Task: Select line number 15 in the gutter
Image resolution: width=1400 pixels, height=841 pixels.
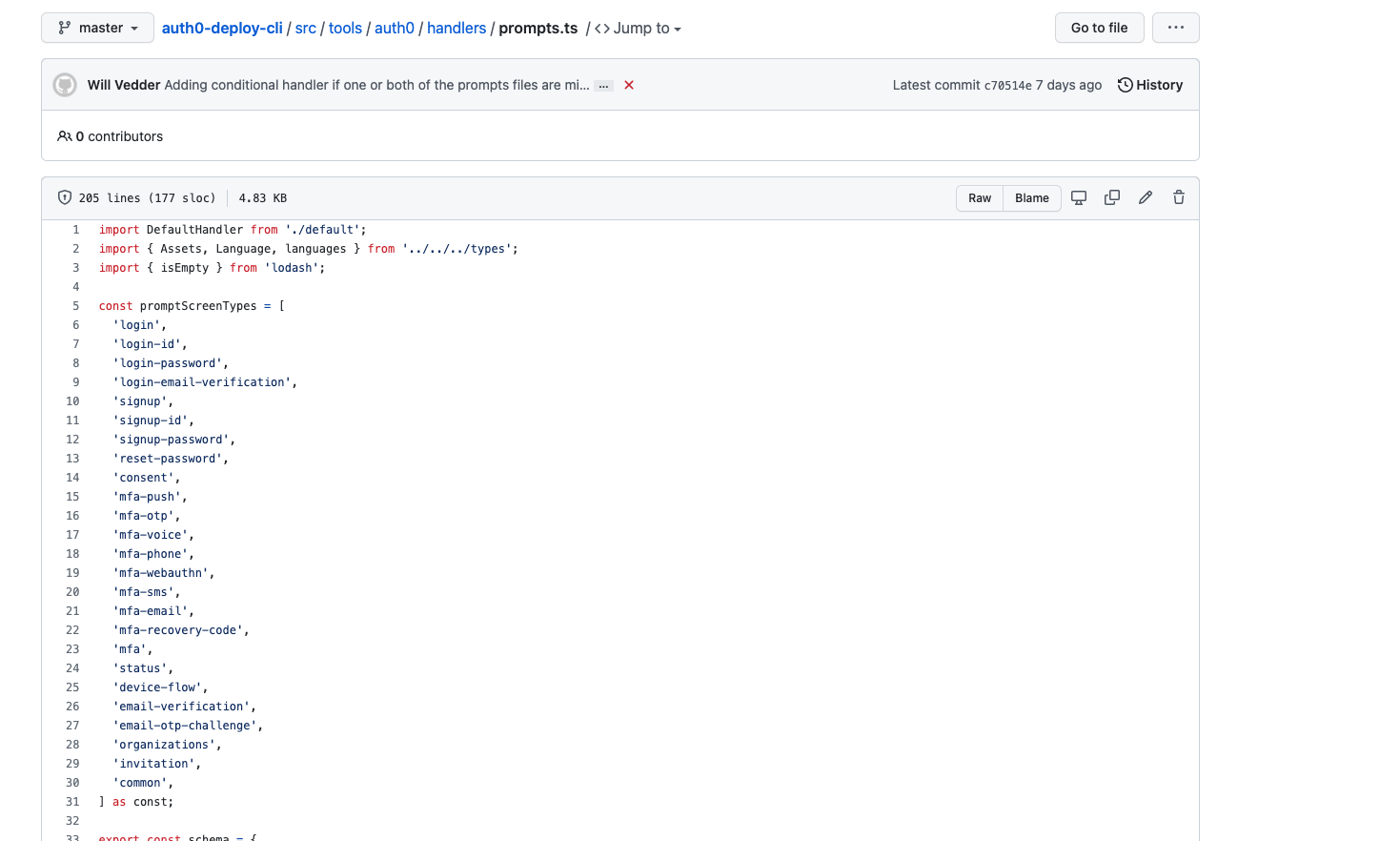Action: [72, 496]
